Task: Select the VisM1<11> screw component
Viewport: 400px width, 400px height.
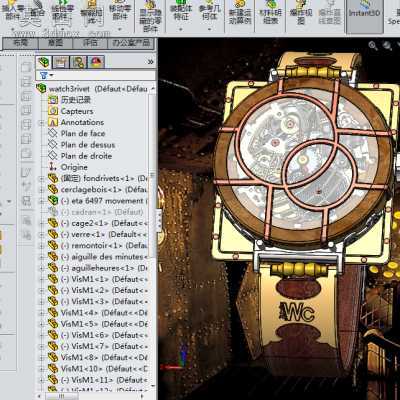Action: point(104,380)
